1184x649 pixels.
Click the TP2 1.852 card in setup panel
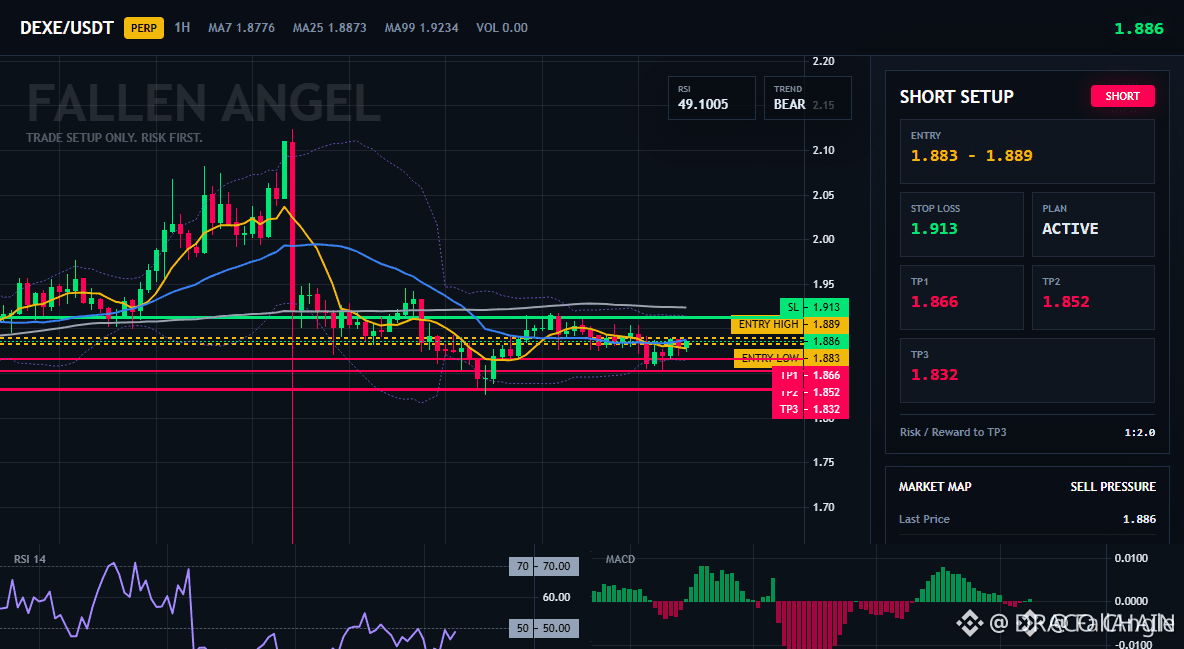[x=1093, y=297]
